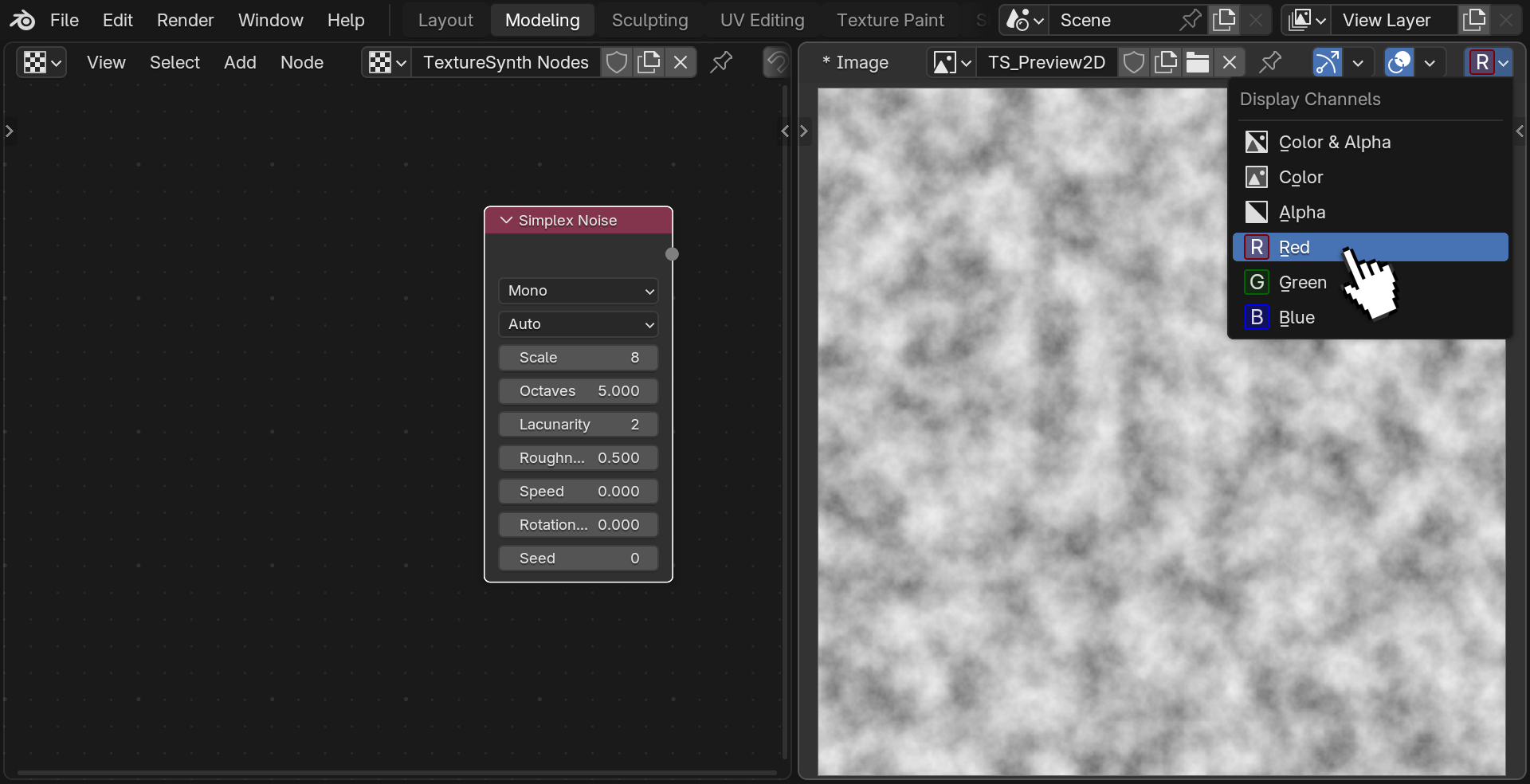The height and width of the screenshot is (784, 1530).
Task: Click the parent node tree arrow icon
Action: click(775, 62)
